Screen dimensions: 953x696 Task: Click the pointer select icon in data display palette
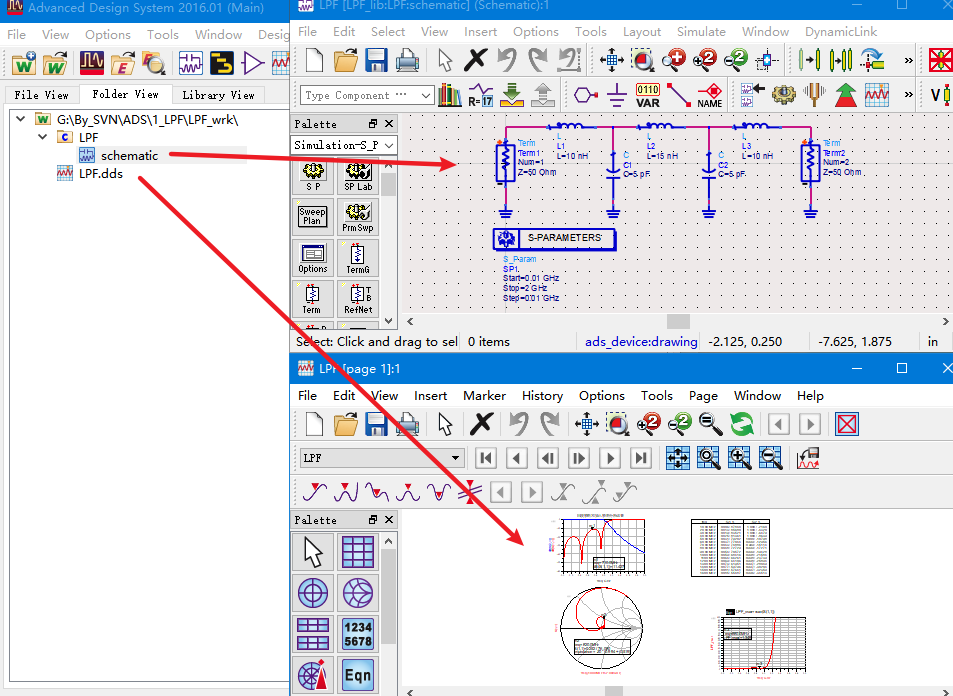[313, 551]
